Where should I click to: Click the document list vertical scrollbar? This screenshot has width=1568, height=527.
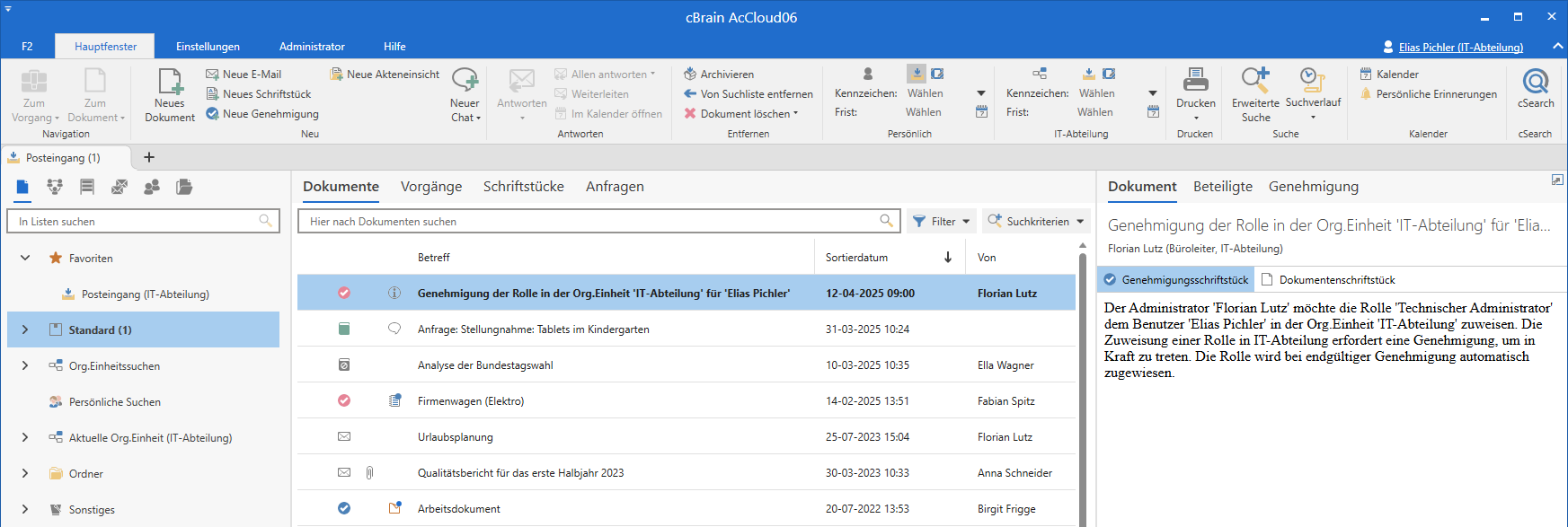1082,386
